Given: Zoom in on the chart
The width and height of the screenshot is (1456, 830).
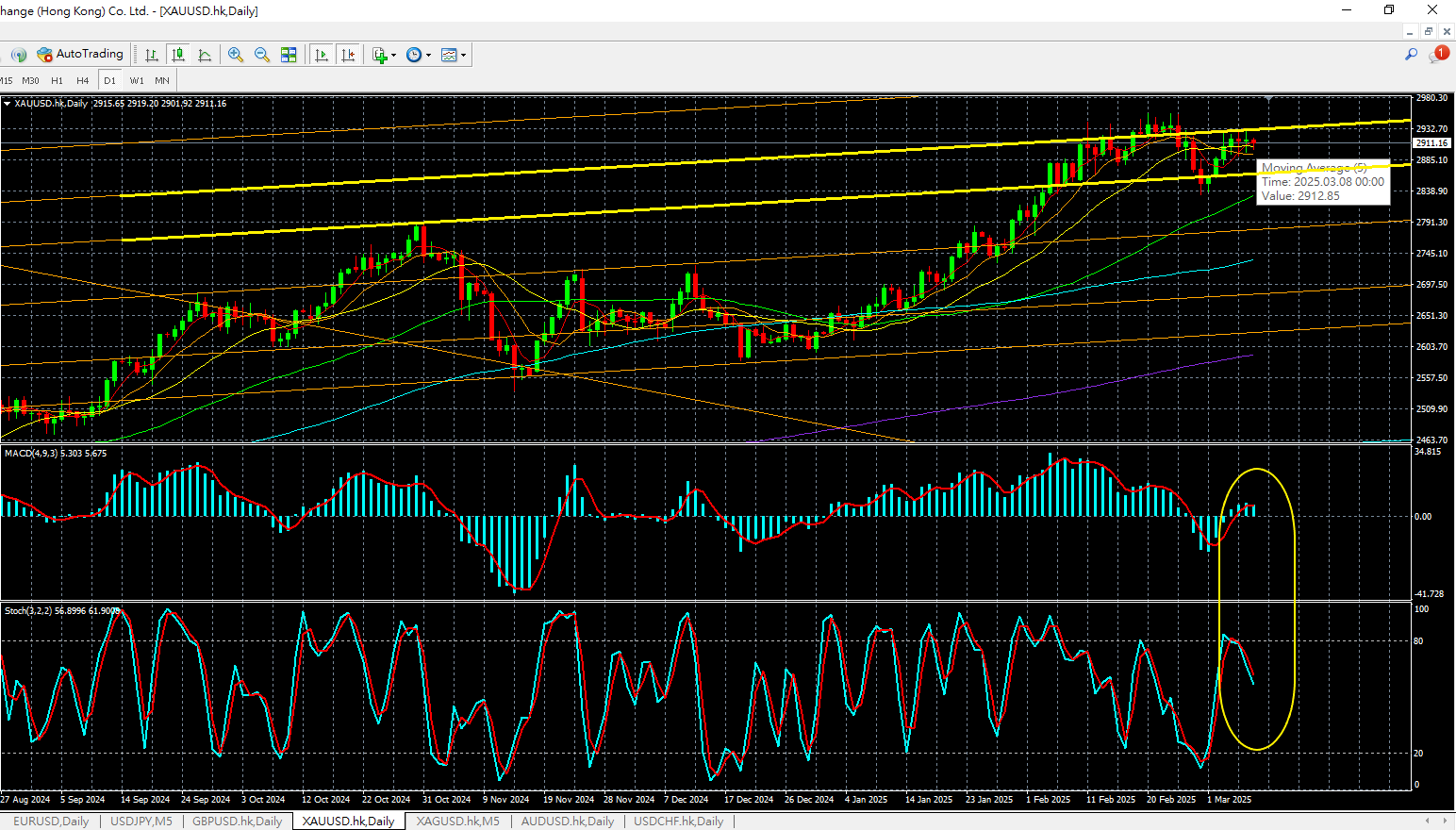Looking at the screenshot, I should (236, 55).
